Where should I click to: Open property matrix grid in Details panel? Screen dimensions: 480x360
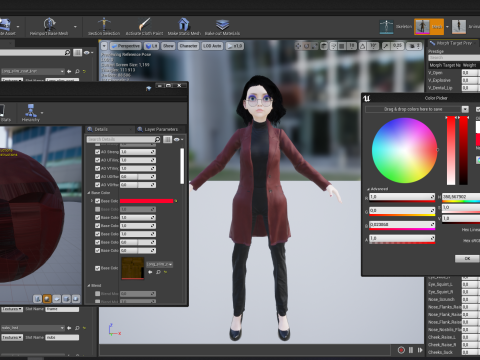(167, 139)
